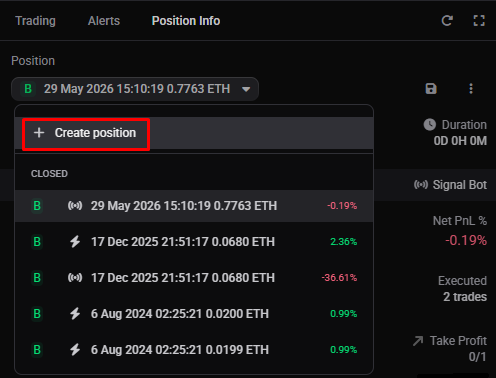The width and height of the screenshot is (496, 378).
Task: Click B badge on 0.0199 ETH row
Action: point(37,350)
